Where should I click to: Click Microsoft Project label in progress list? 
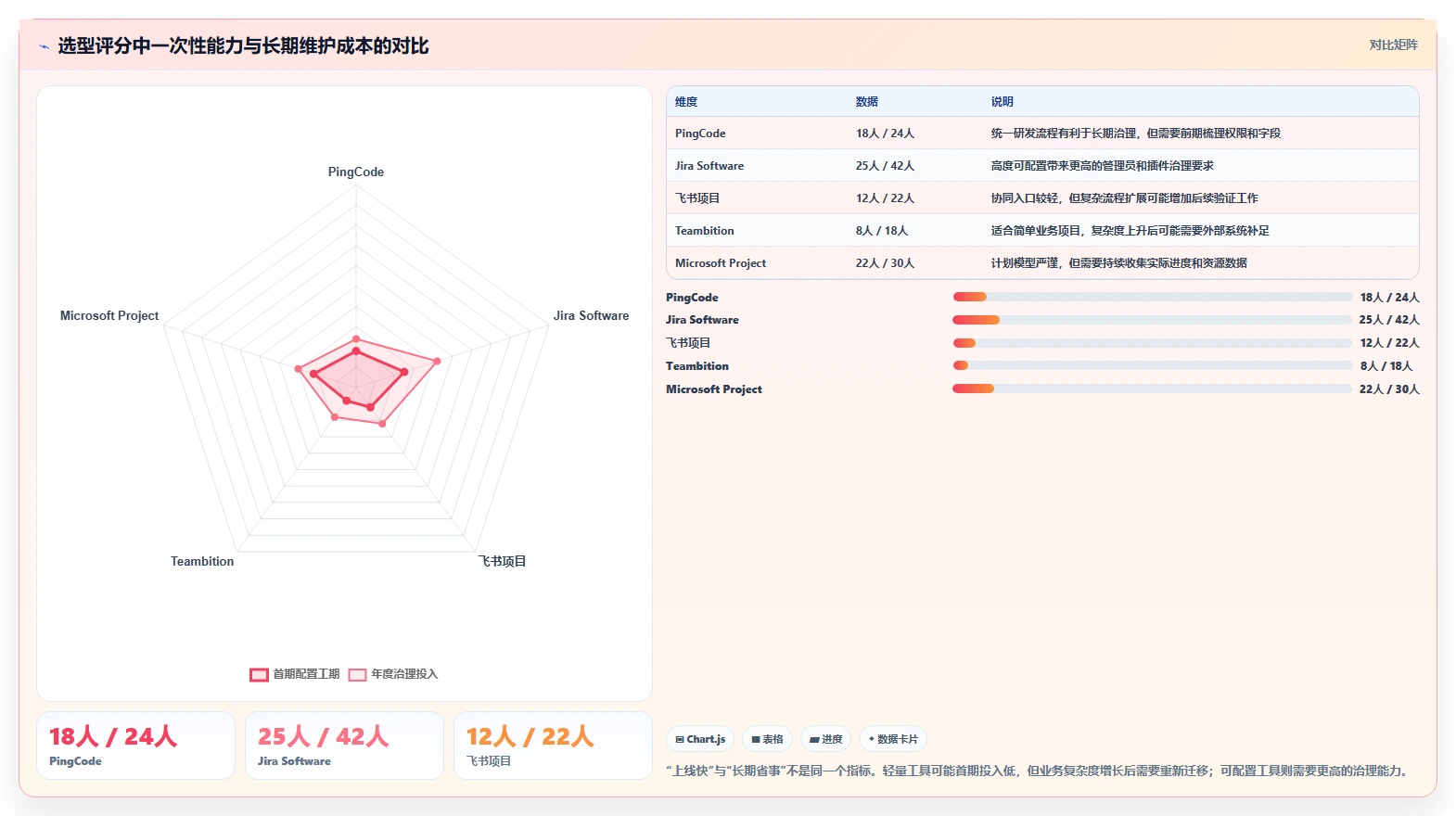[714, 389]
